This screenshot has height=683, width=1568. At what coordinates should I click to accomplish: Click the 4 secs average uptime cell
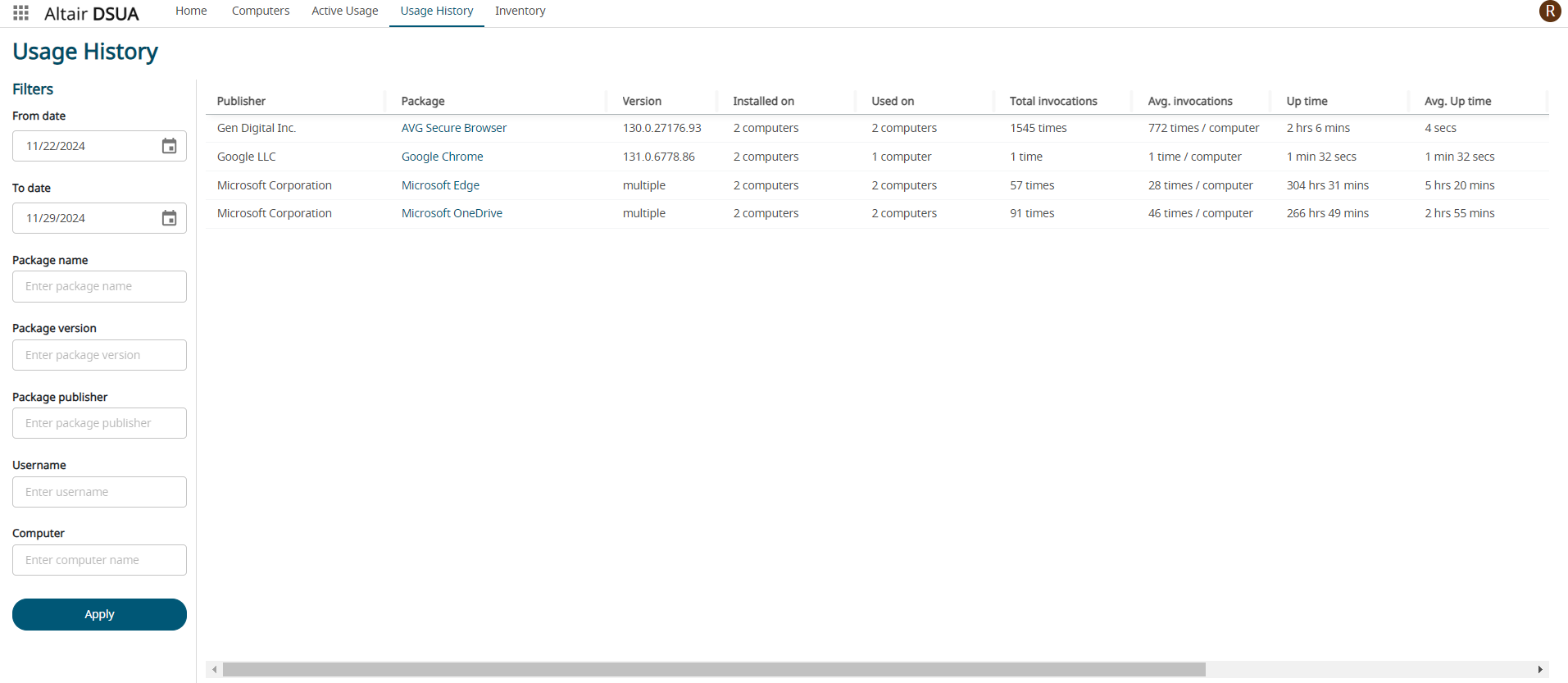(x=1441, y=129)
